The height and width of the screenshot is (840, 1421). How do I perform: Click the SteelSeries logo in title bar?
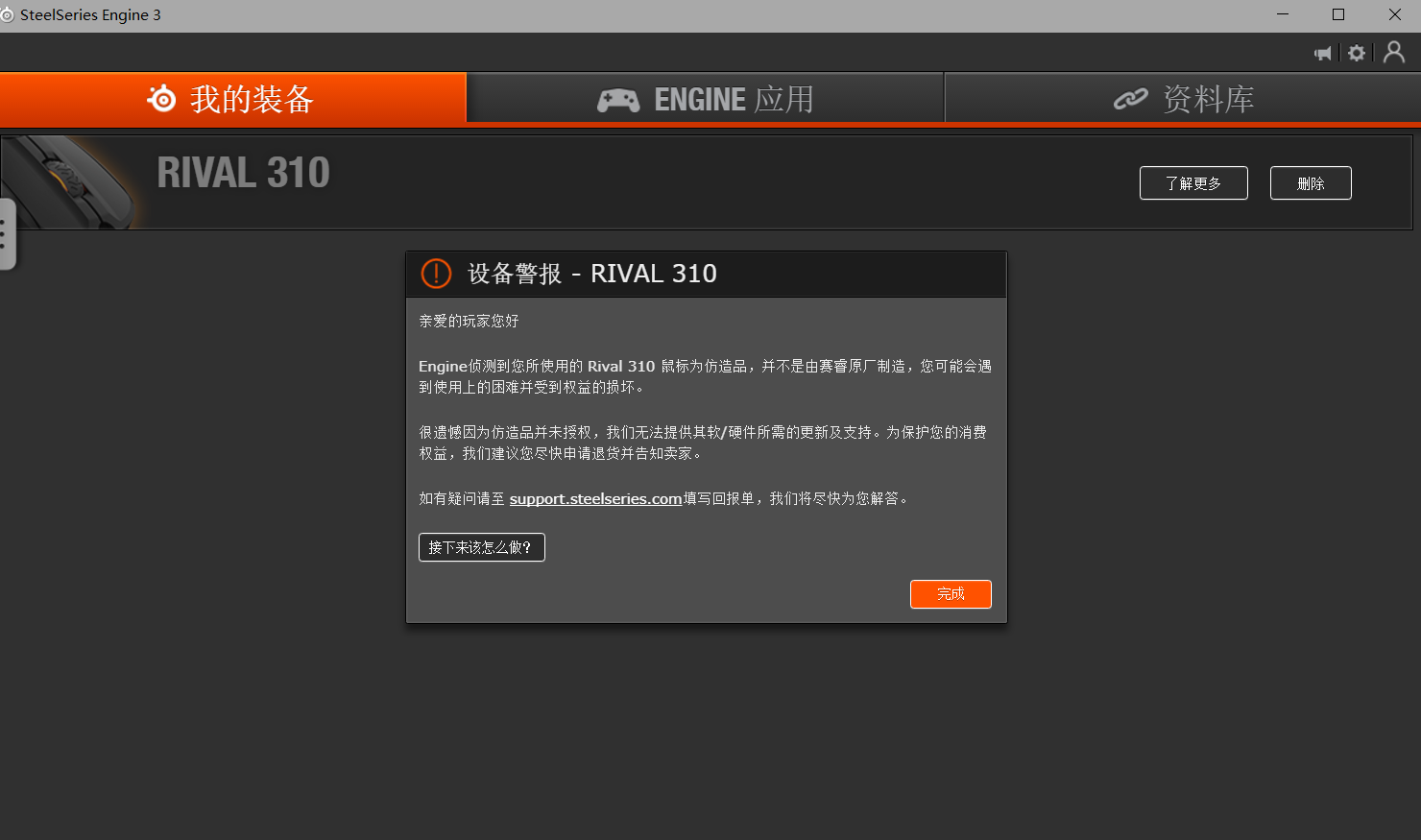click(8, 15)
